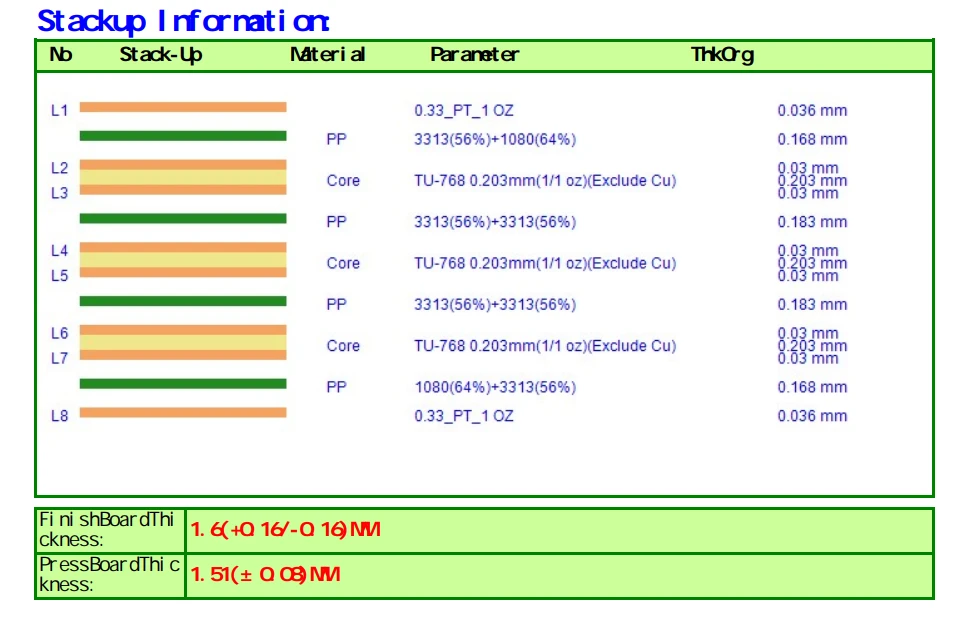The width and height of the screenshot is (966, 620).
Task: Click the "PP" material above L8
Action: tap(336, 387)
